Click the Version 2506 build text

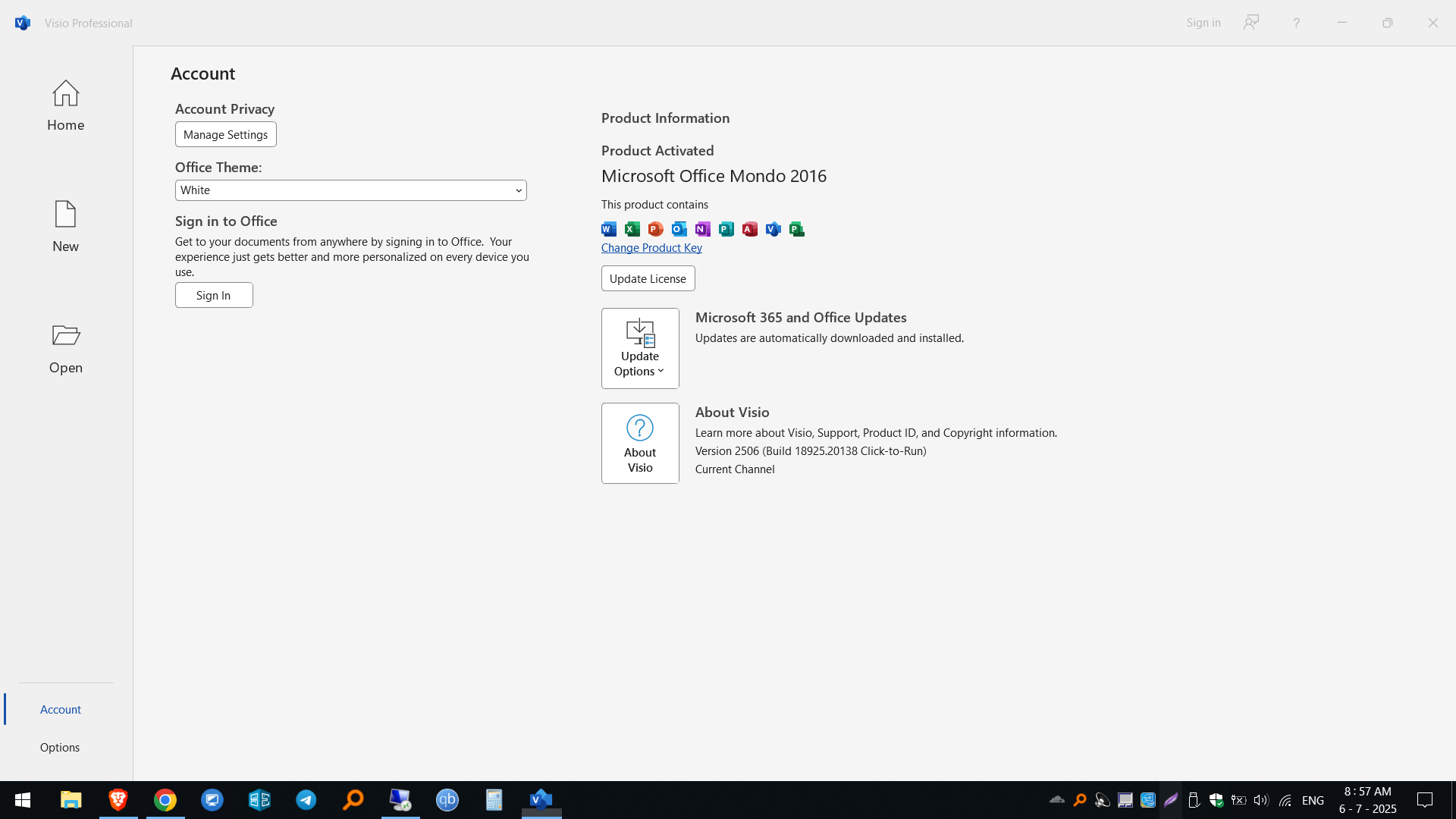(811, 451)
